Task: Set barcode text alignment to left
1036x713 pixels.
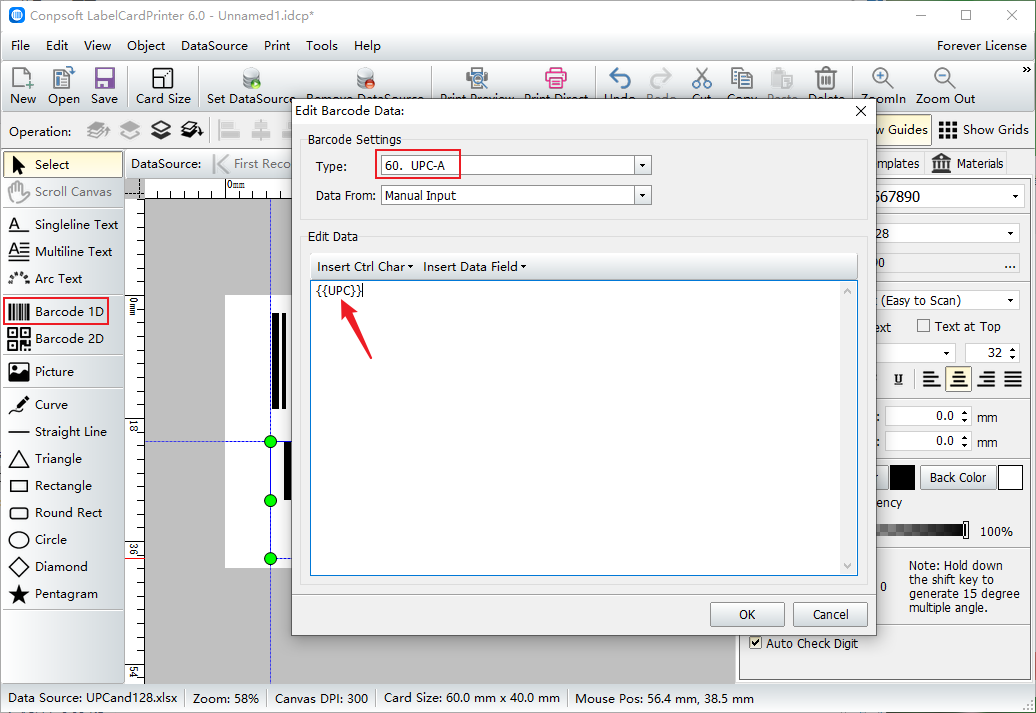Action: [931, 379]
